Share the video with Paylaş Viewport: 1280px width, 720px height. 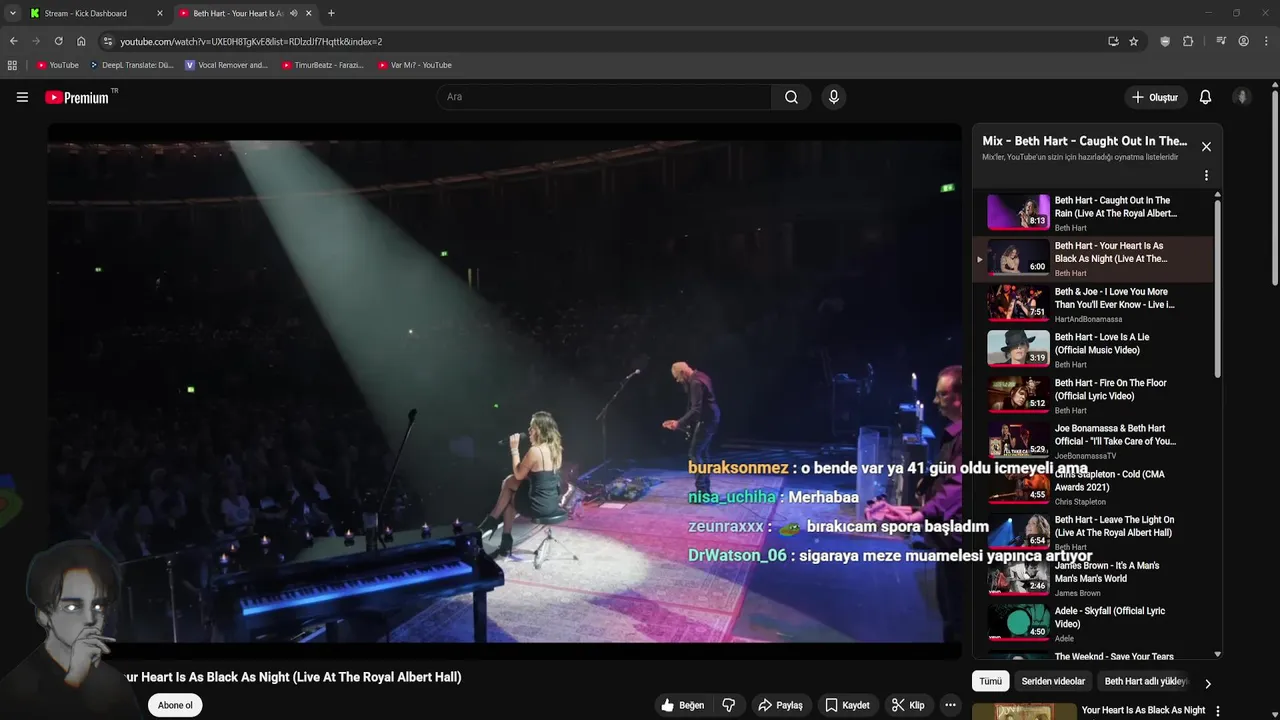(x=780, y=705)
